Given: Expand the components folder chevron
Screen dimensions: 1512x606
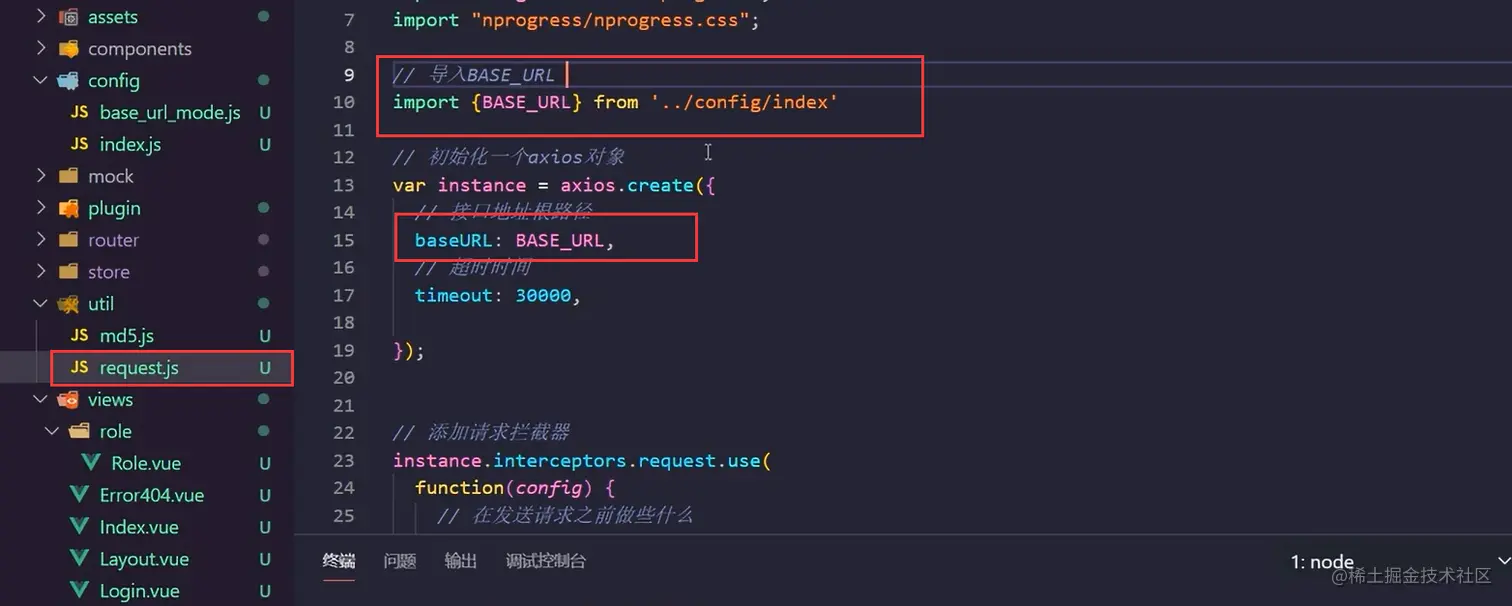Looking at the screenshot, I should (41, 48).
